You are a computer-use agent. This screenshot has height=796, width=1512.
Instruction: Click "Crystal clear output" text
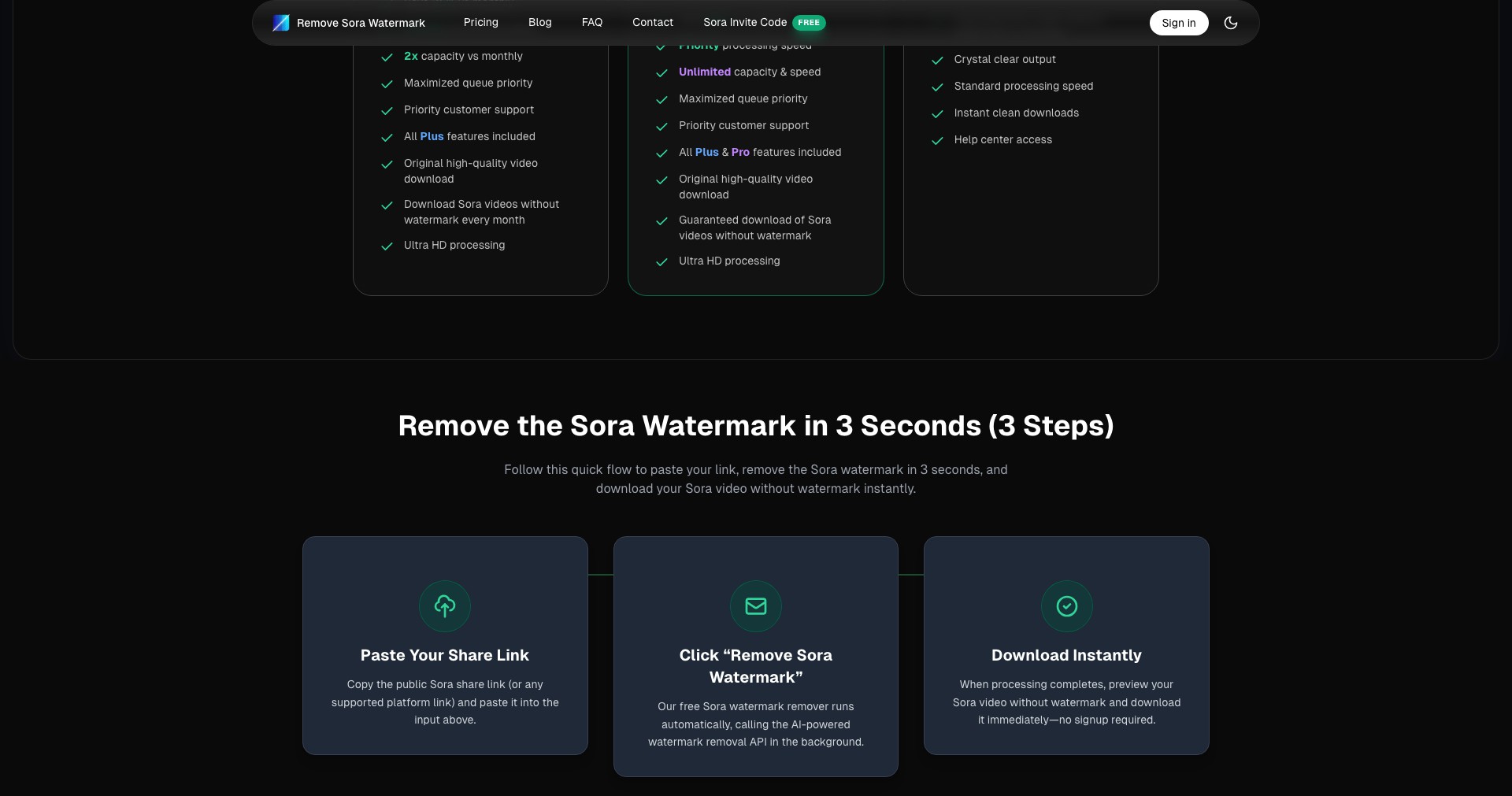coord(1005,59)
